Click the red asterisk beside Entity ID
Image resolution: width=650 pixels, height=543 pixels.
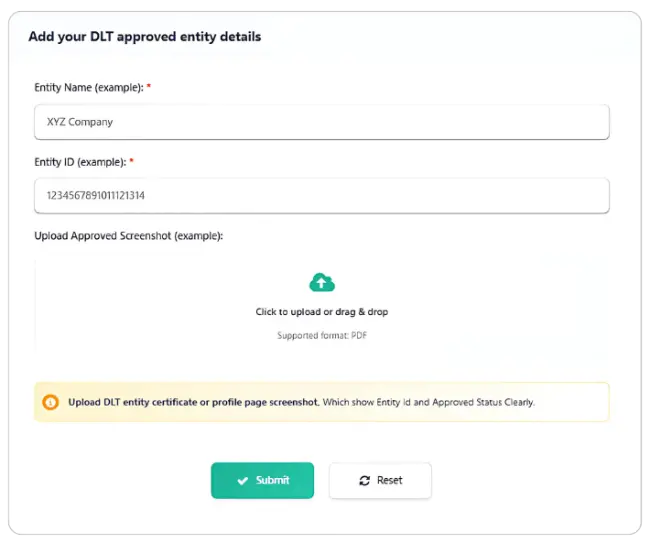[x=131, y=162]
